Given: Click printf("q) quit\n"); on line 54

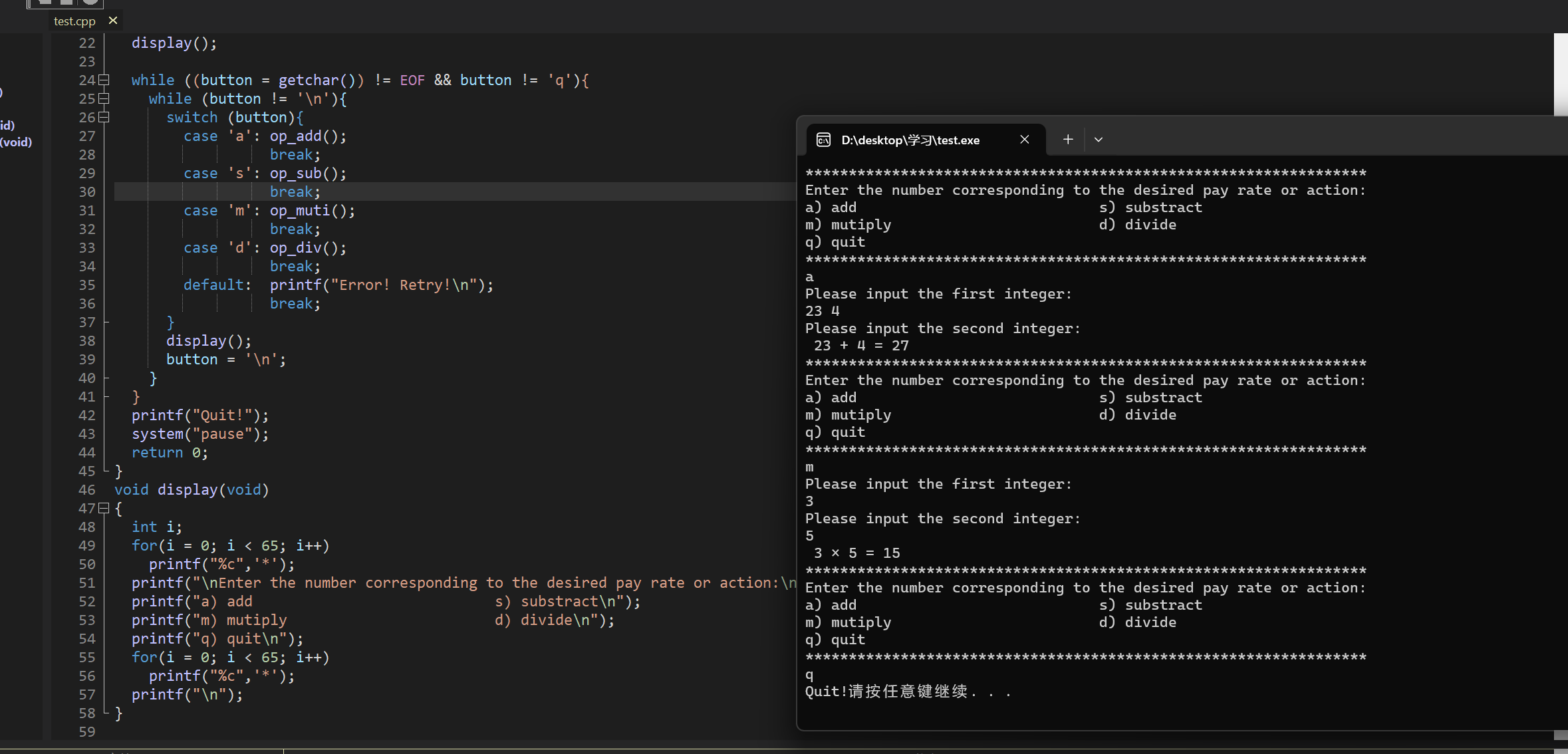Looking at the screenshot, I should 217,639.
